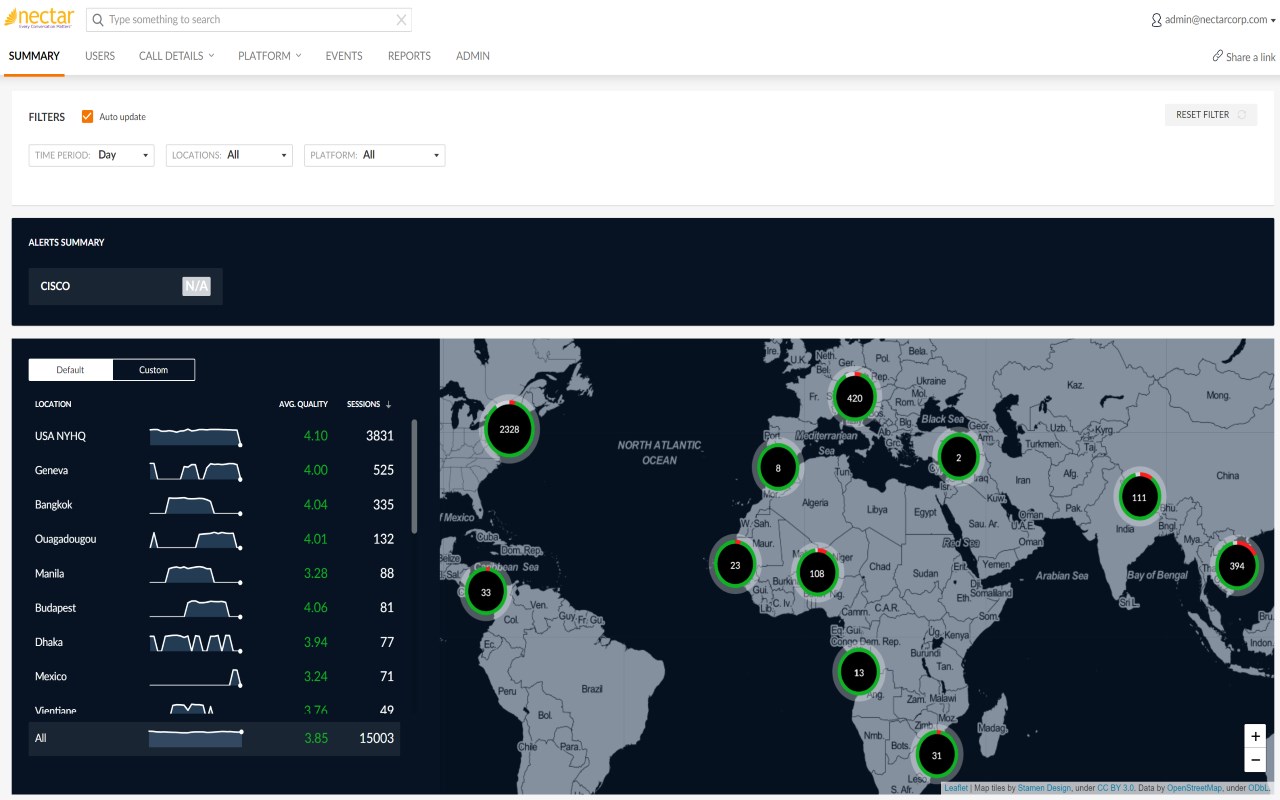Click the user profile icon
Image resolution: width=1280 pixels, height=800 pixels.
point(1157,20)
